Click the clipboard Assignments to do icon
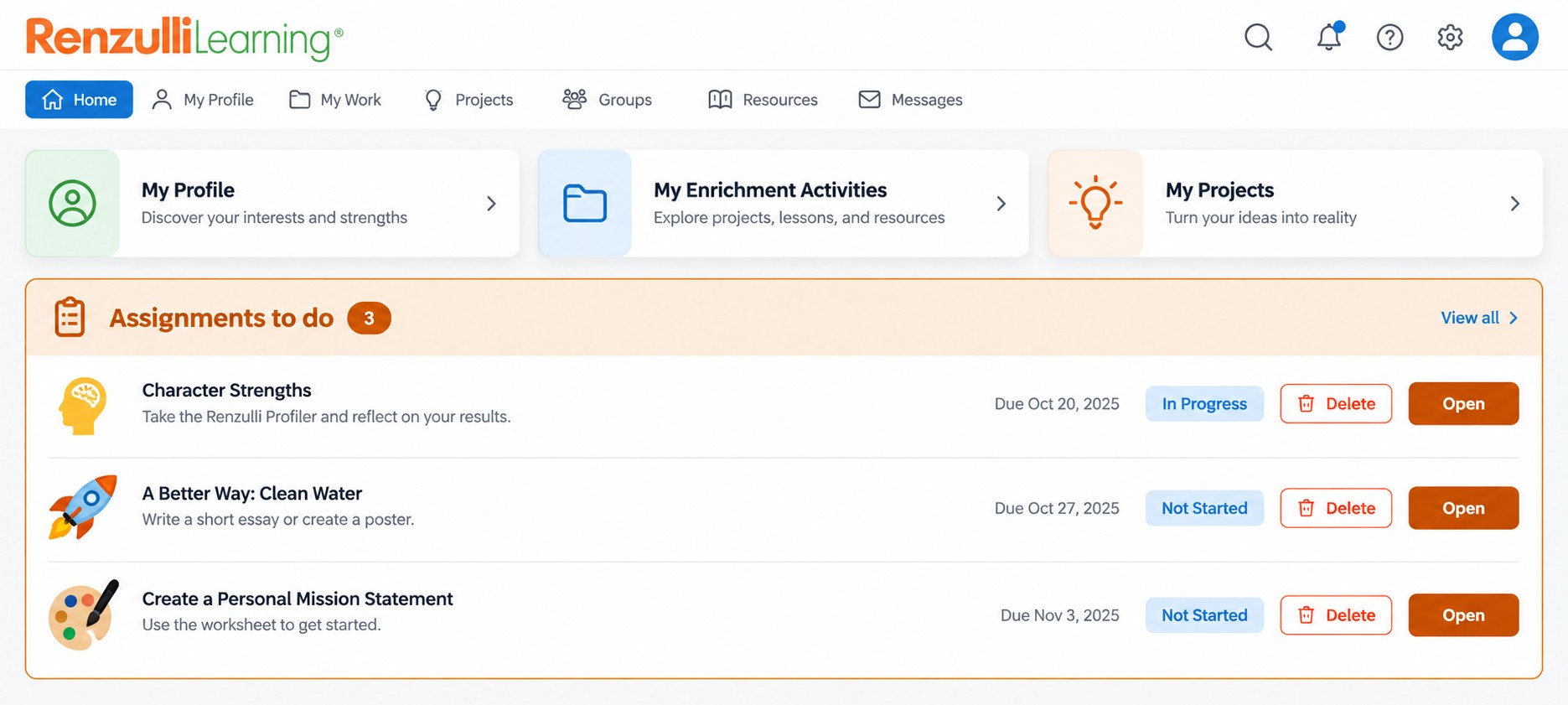 pos(70,317)
